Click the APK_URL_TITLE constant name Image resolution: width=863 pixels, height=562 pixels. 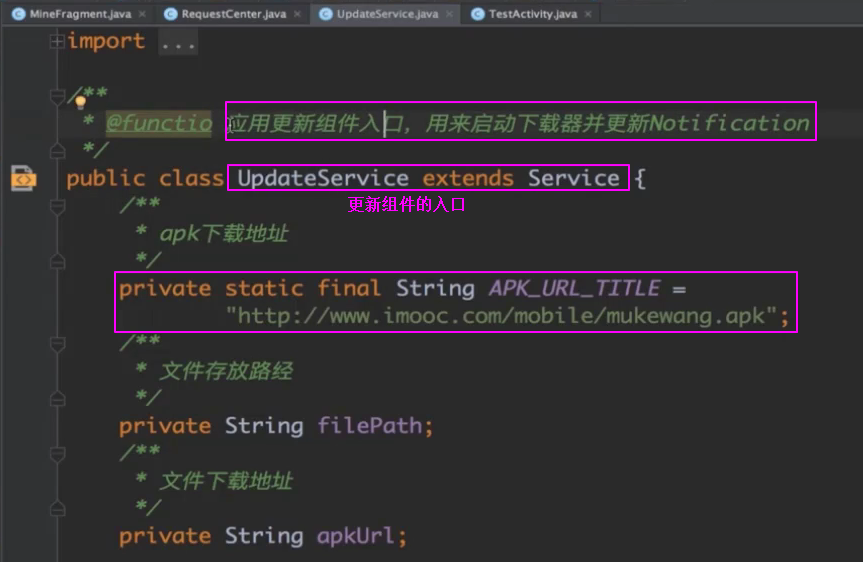pyautogui.click(x=574, y=288)
